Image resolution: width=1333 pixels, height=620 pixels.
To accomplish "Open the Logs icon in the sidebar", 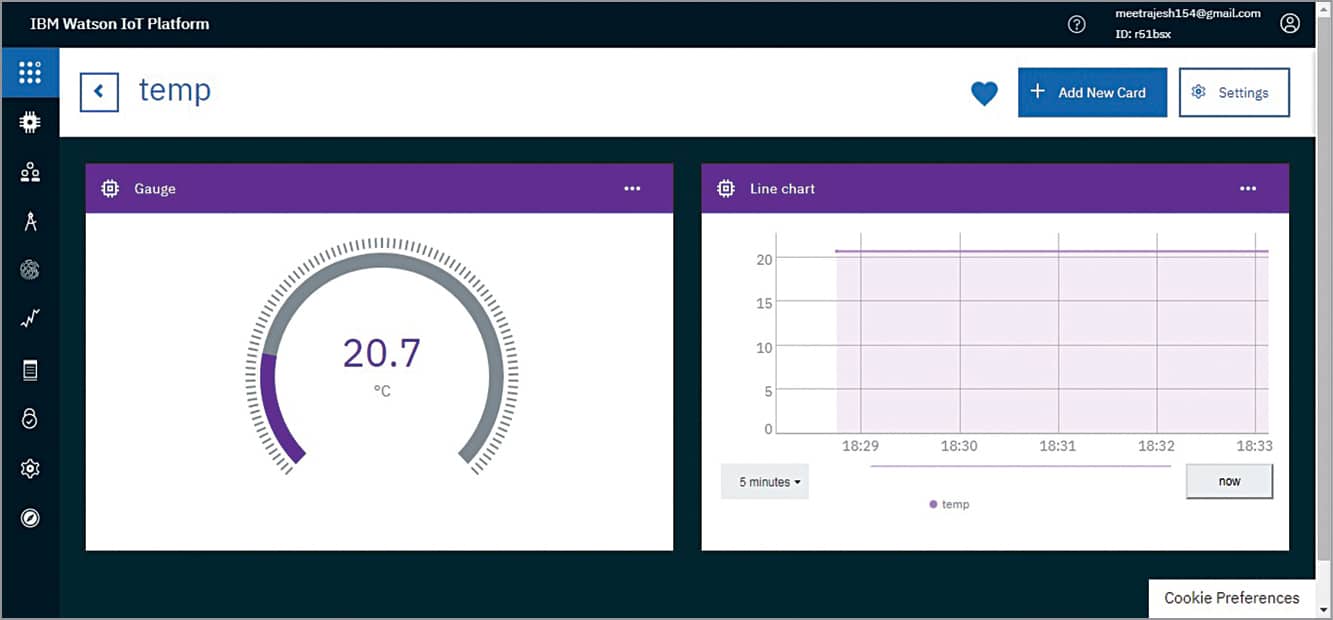I will click(x=30, y=369).
